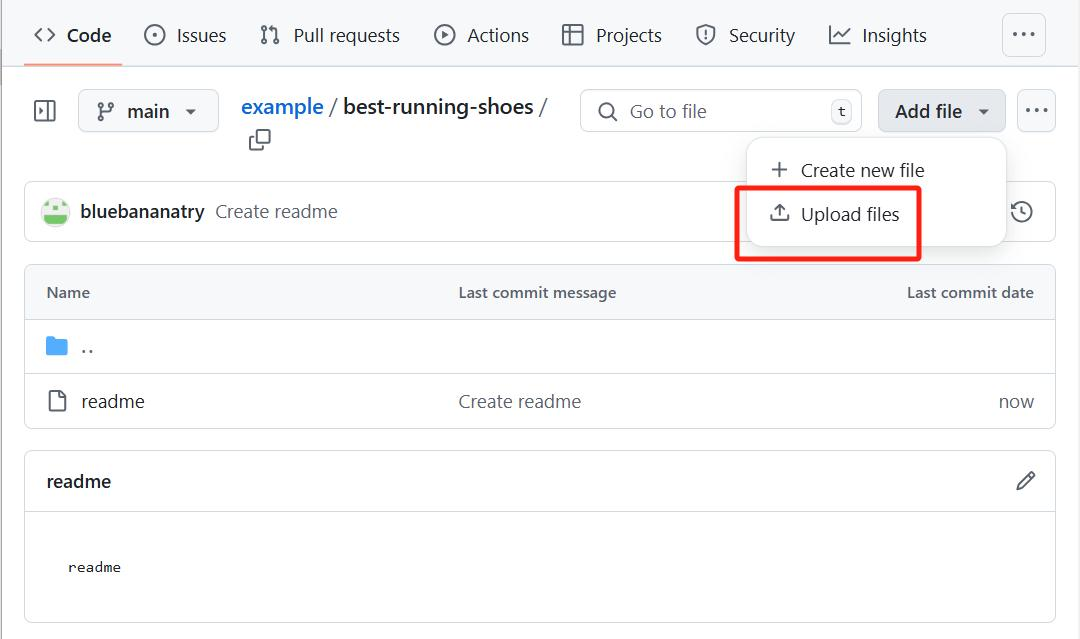This screenshot has width=1080, height=639.
Task: Open the repository nav overflow menu
Action: pyautogui.click(x=1024, y=34)
